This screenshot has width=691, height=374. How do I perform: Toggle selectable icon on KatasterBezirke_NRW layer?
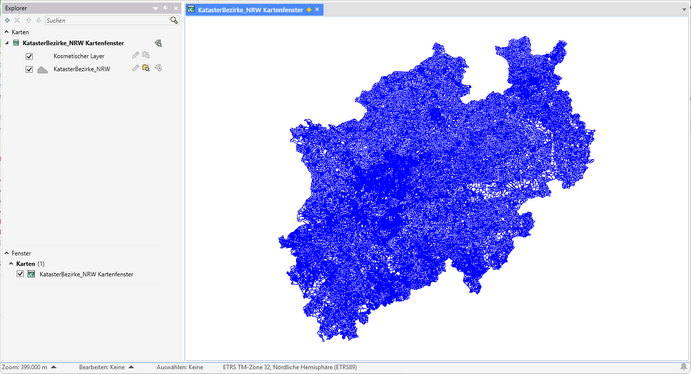[x=146, y=68]
